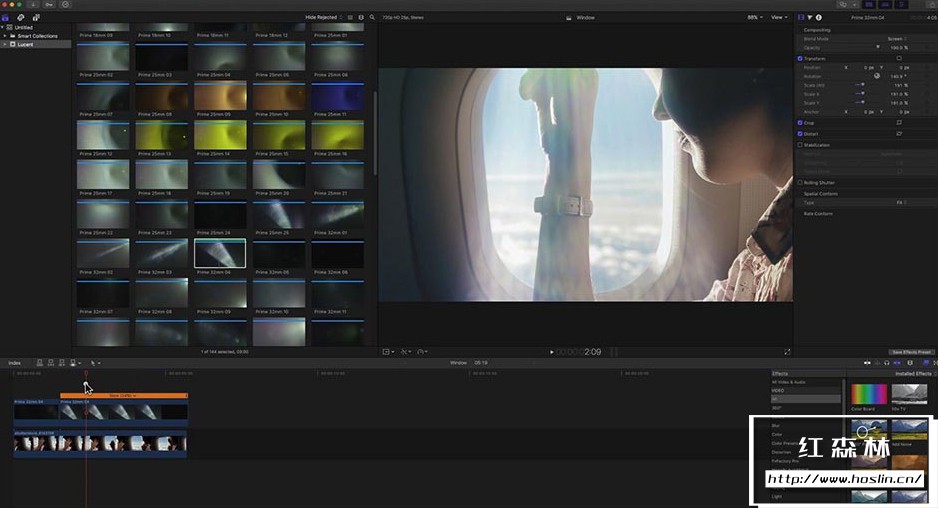Select the Prime 25mm 14 yellow thumbnail
The height and width of the screenshot is (508, 938).
click(220, 136)
